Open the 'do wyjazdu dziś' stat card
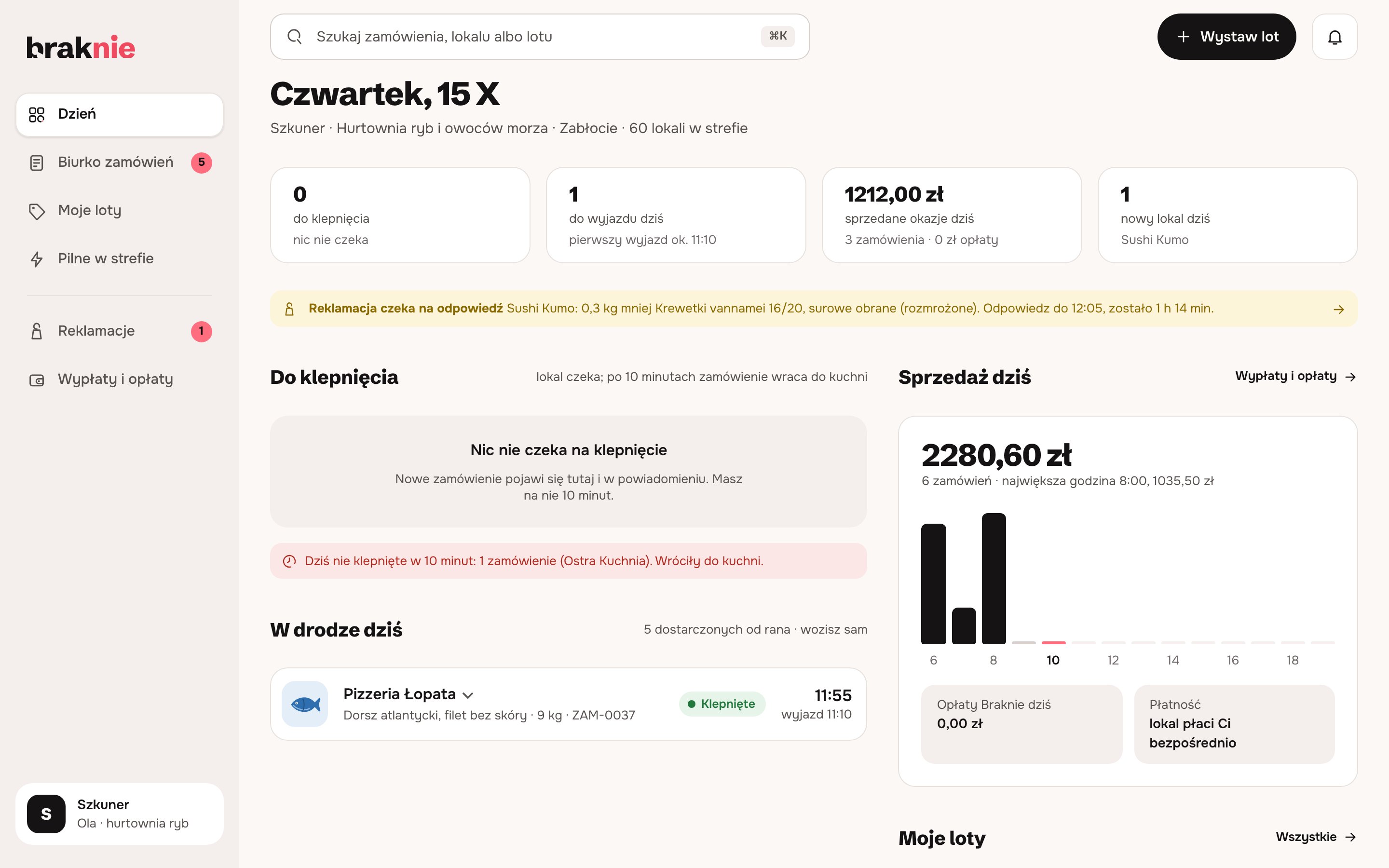This screenshot has height=868, width=1389. pyautogui.click(x=676, y=215)
